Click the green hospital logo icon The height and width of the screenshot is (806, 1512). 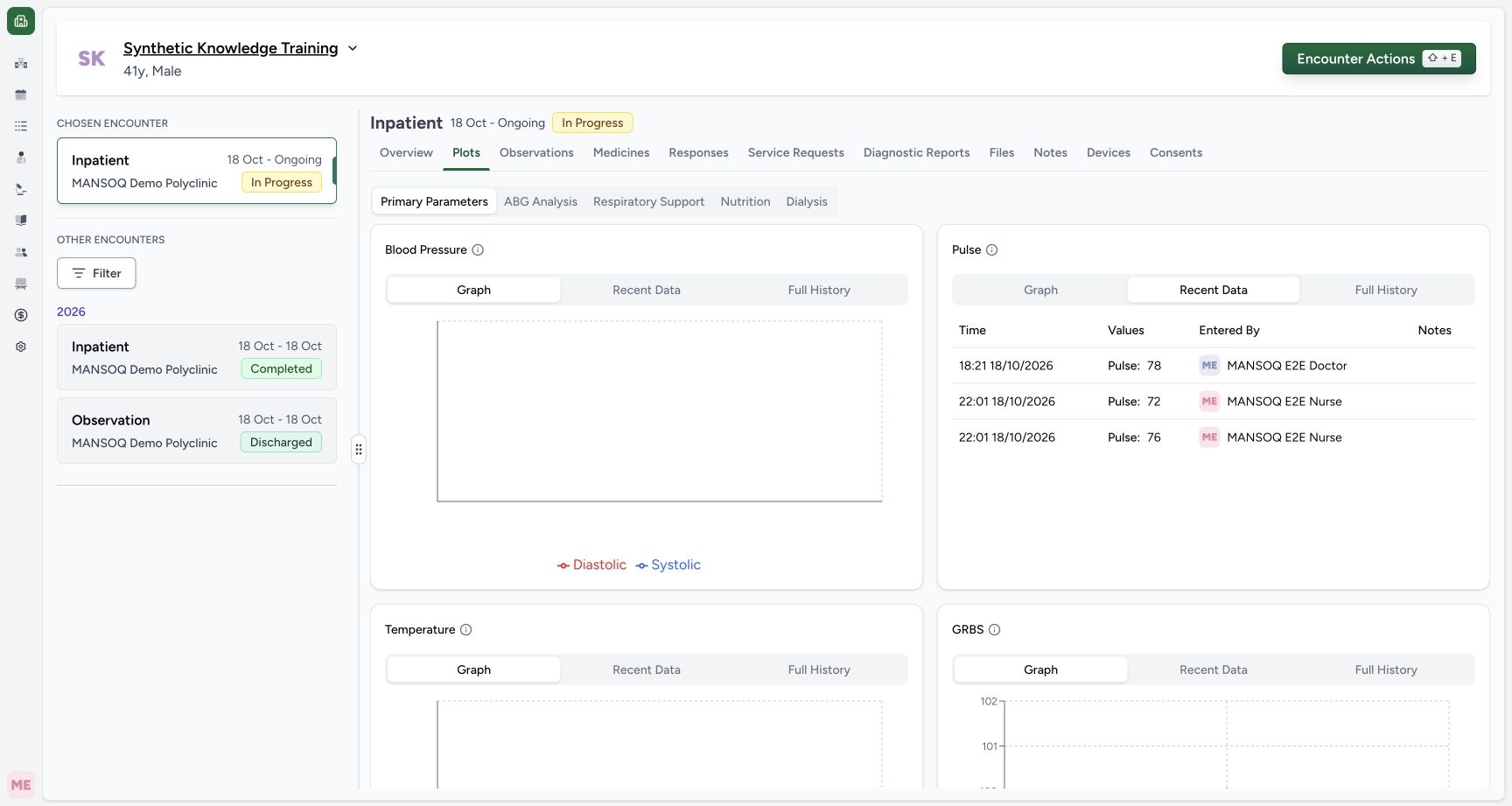point(21,21)
